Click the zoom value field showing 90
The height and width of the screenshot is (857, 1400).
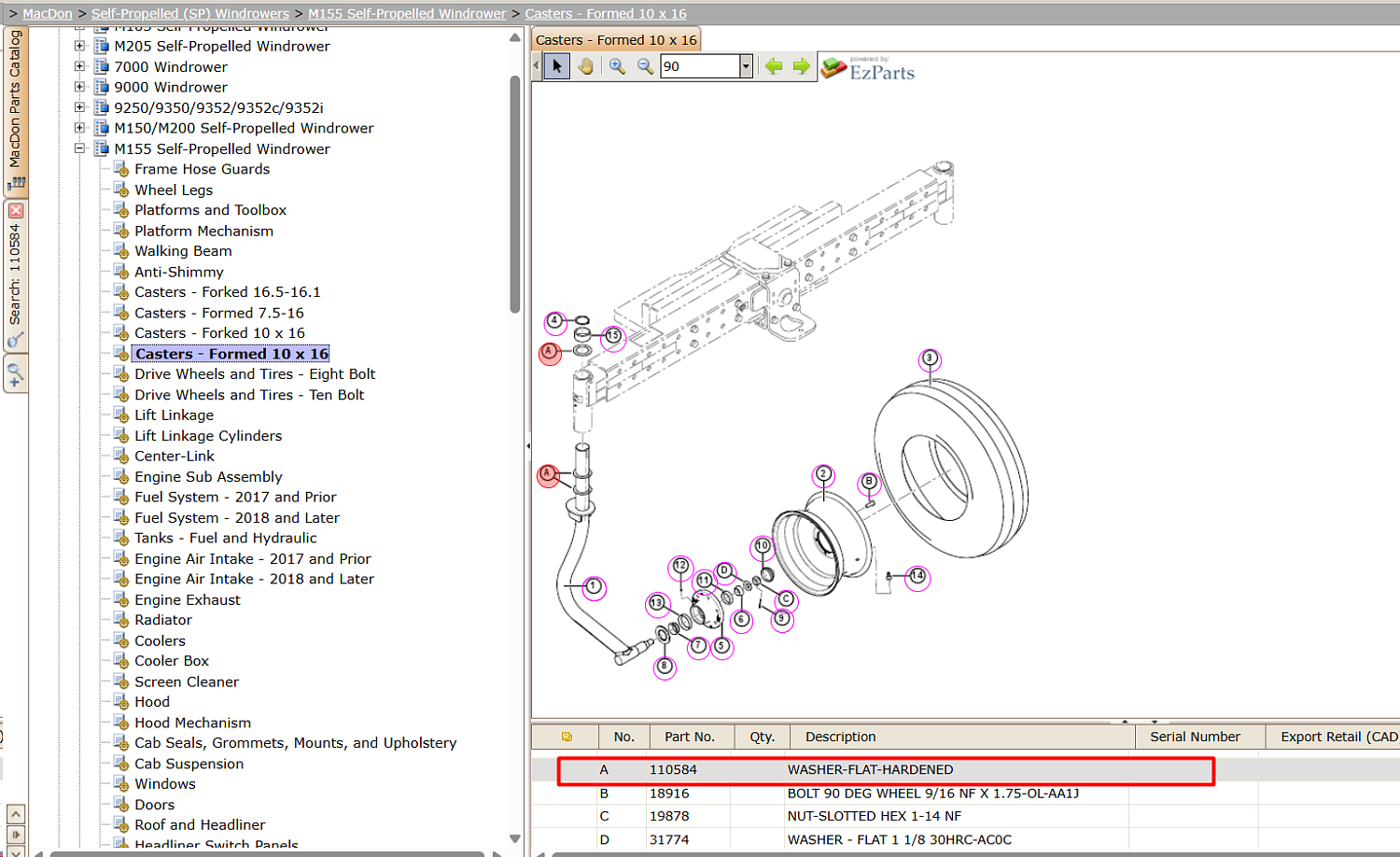[x=700, y=66]
